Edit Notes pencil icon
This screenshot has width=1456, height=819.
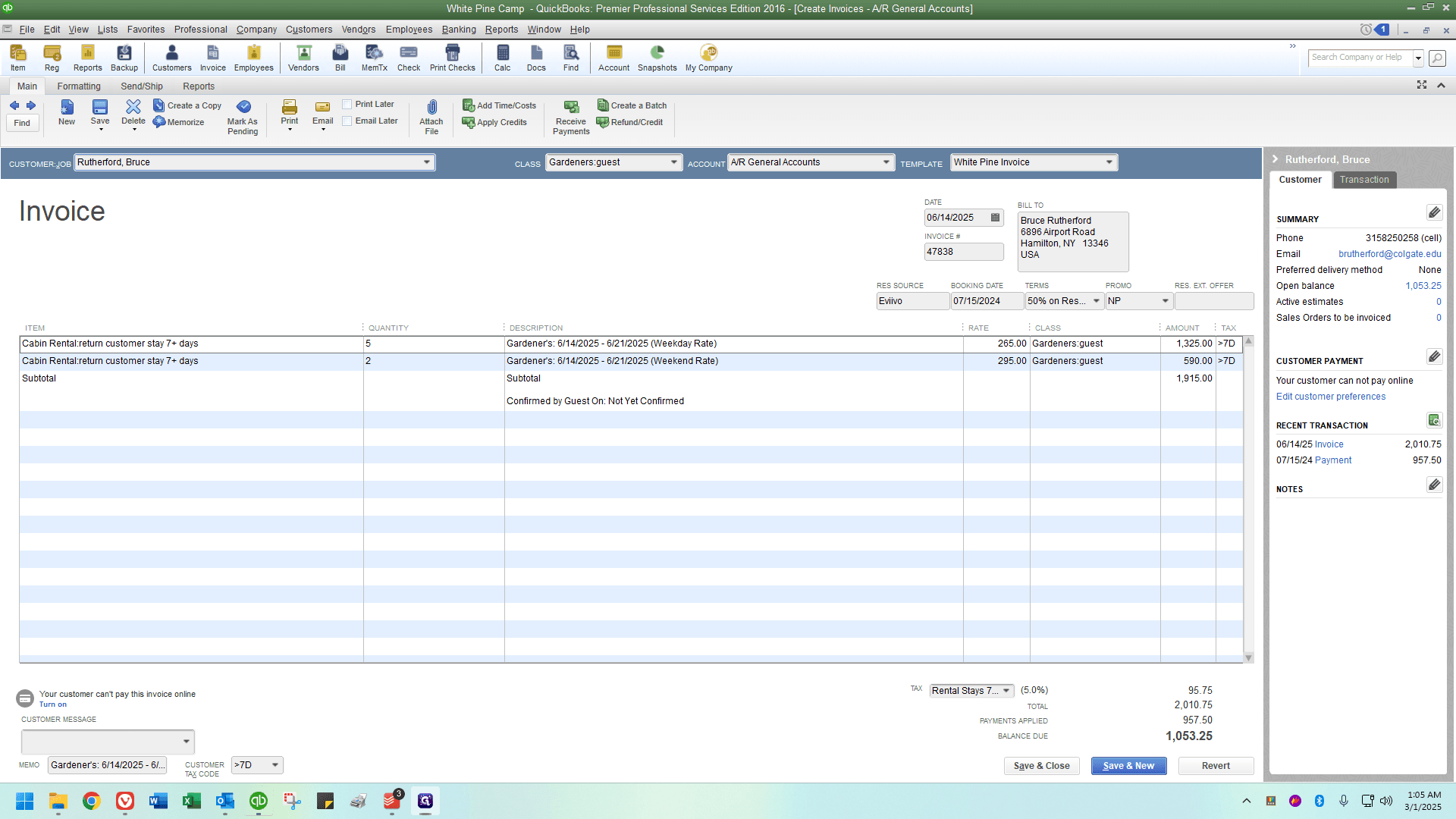pyautogui.click(x=1434, y=485)
